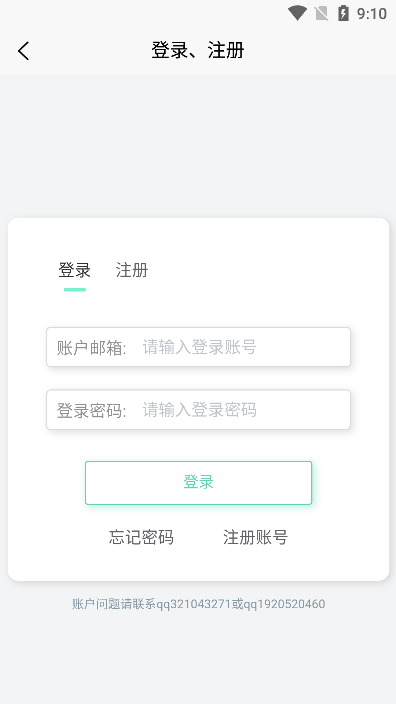Click the 账户邮箱 label
This screenshot has height=704, width=396.
coord(91,348)
